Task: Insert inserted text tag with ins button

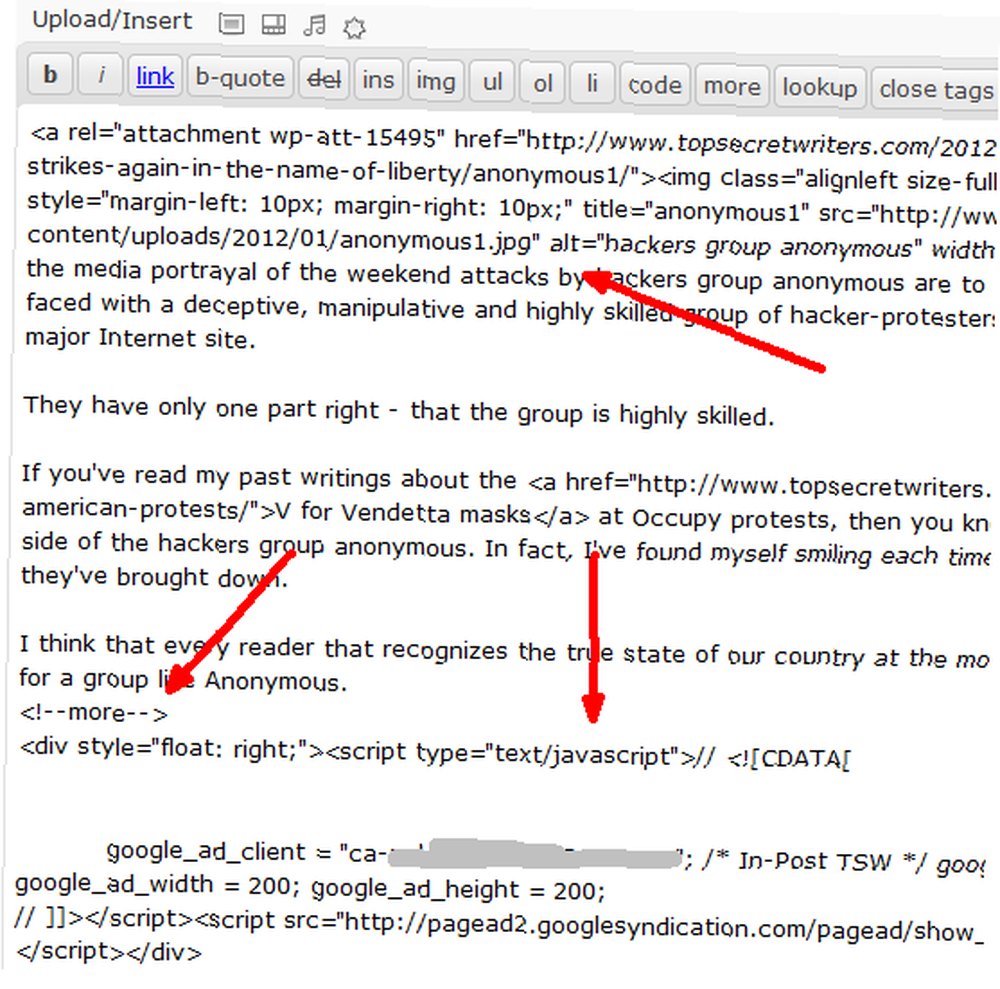Action: pyautogui.click(x=378, y=81)
